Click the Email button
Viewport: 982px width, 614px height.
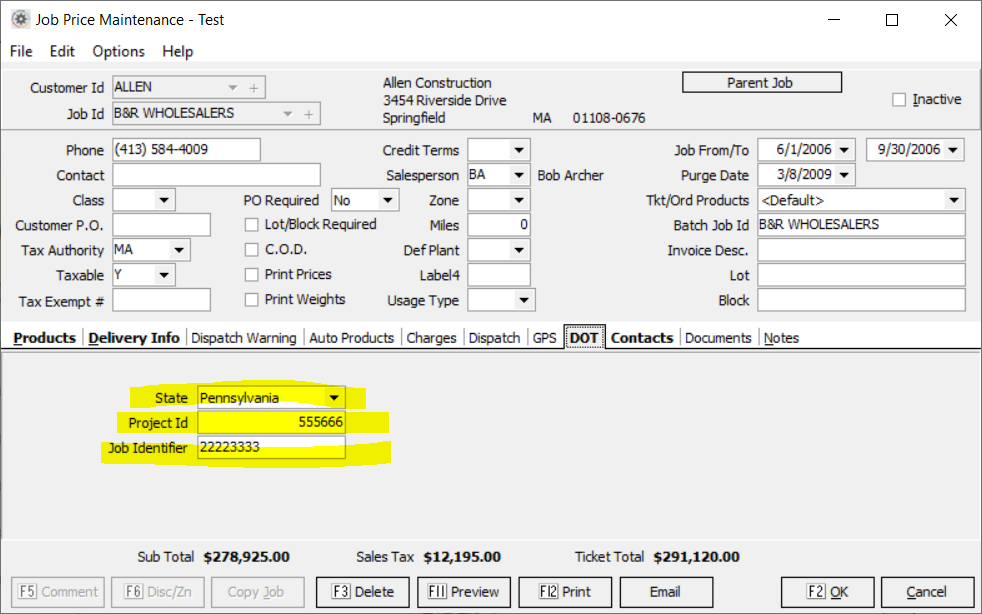[665, 591]
